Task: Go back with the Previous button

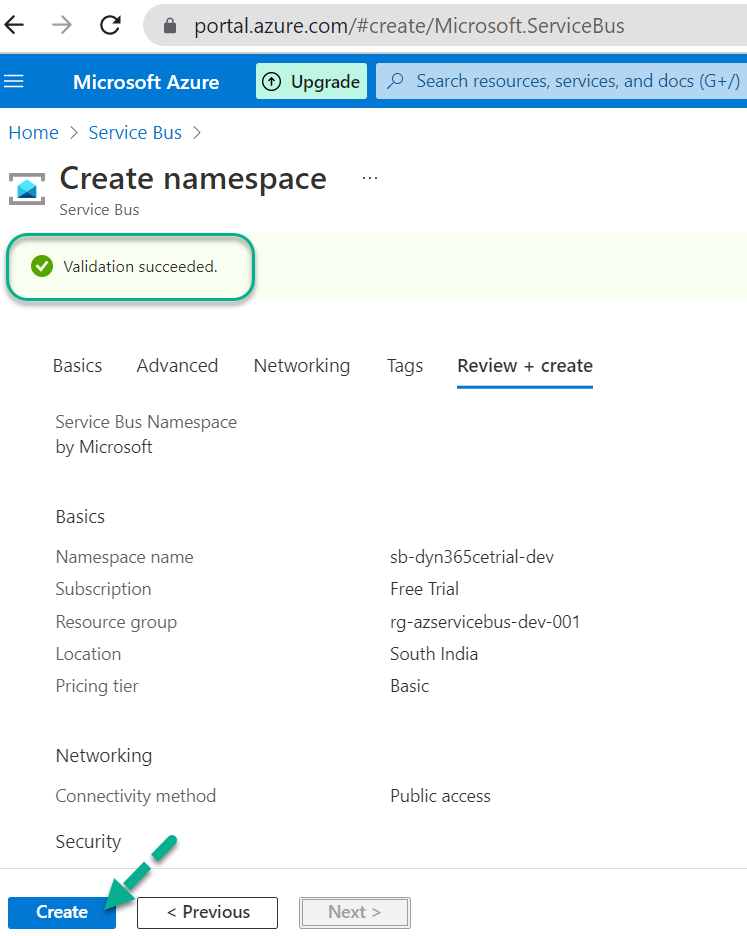Action: click(x=208, y=912)
